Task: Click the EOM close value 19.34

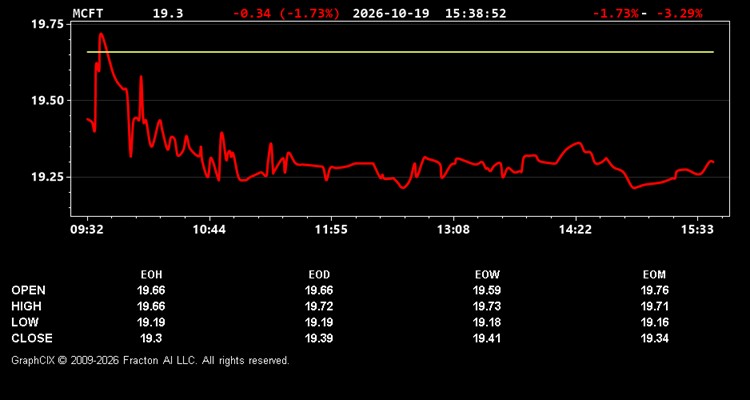Action: tap(654, 338)
